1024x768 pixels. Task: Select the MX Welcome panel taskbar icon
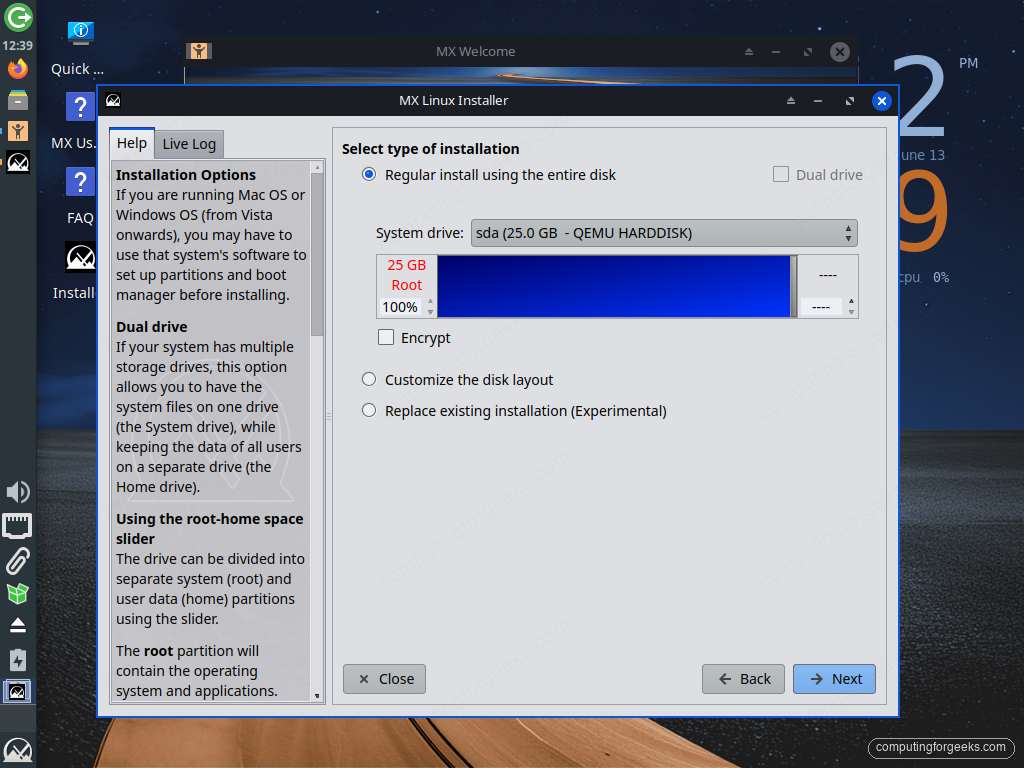click(x=18, y=131)
